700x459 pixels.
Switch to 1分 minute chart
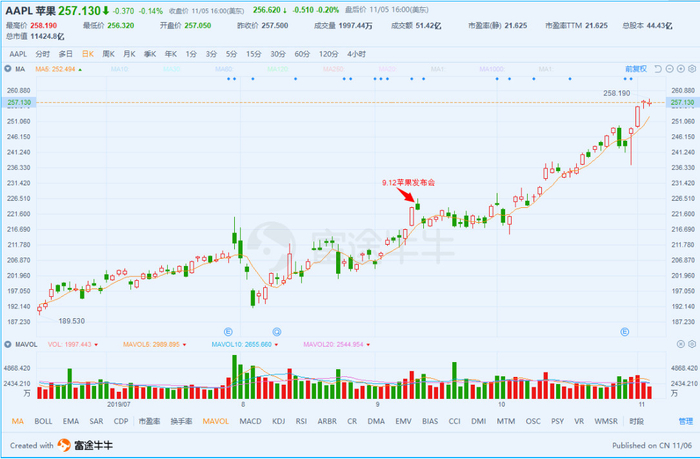(191, 54)
